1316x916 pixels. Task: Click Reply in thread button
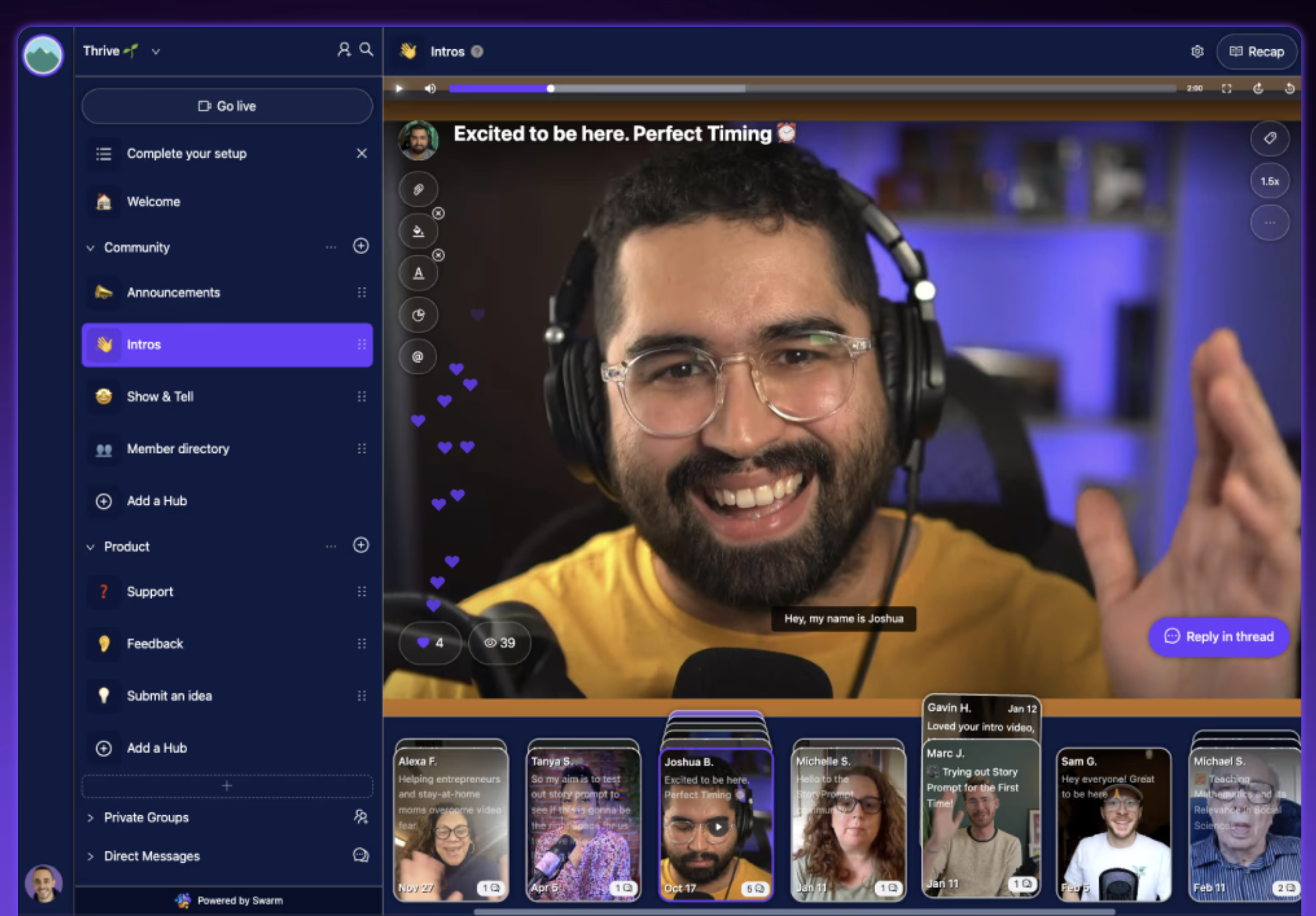pyautogui.click(x=1219, y=637)
